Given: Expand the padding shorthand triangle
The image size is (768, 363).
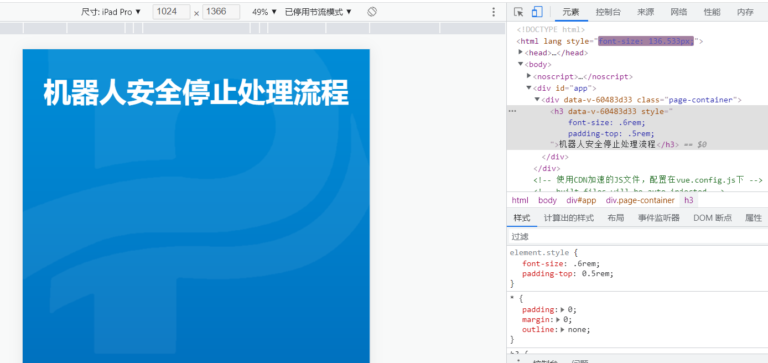Looking at the screenshot, I should coord(563,310).
